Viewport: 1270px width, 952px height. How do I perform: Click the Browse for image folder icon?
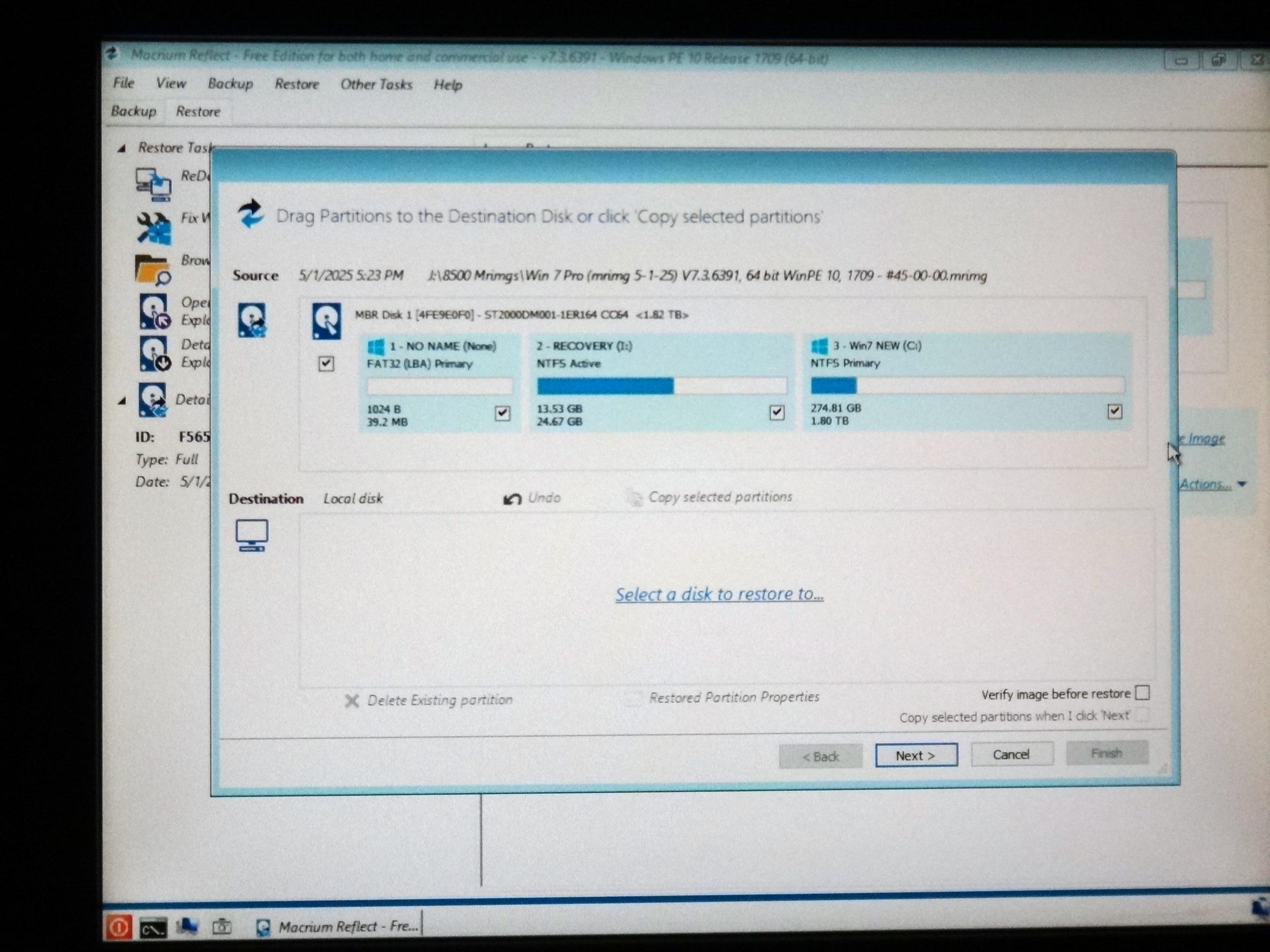[x=152, y=270]
